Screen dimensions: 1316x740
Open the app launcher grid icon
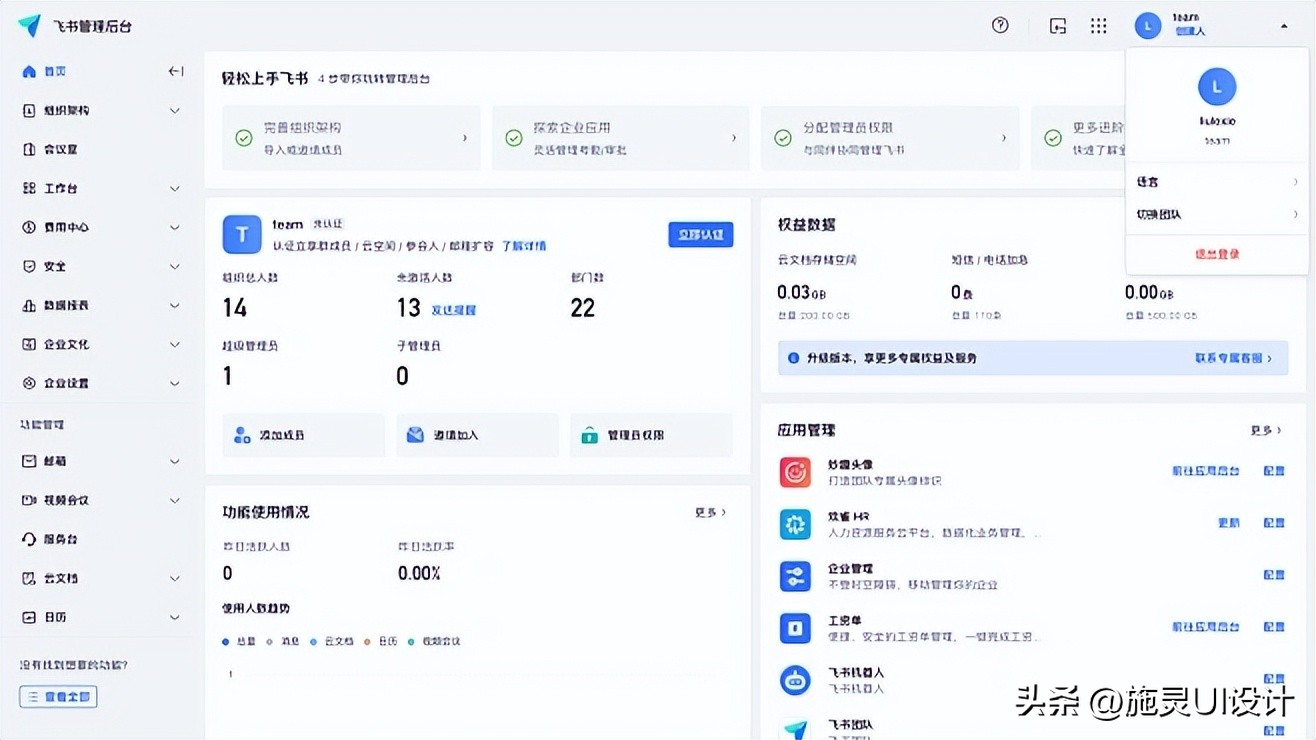tap(1098, 25)
